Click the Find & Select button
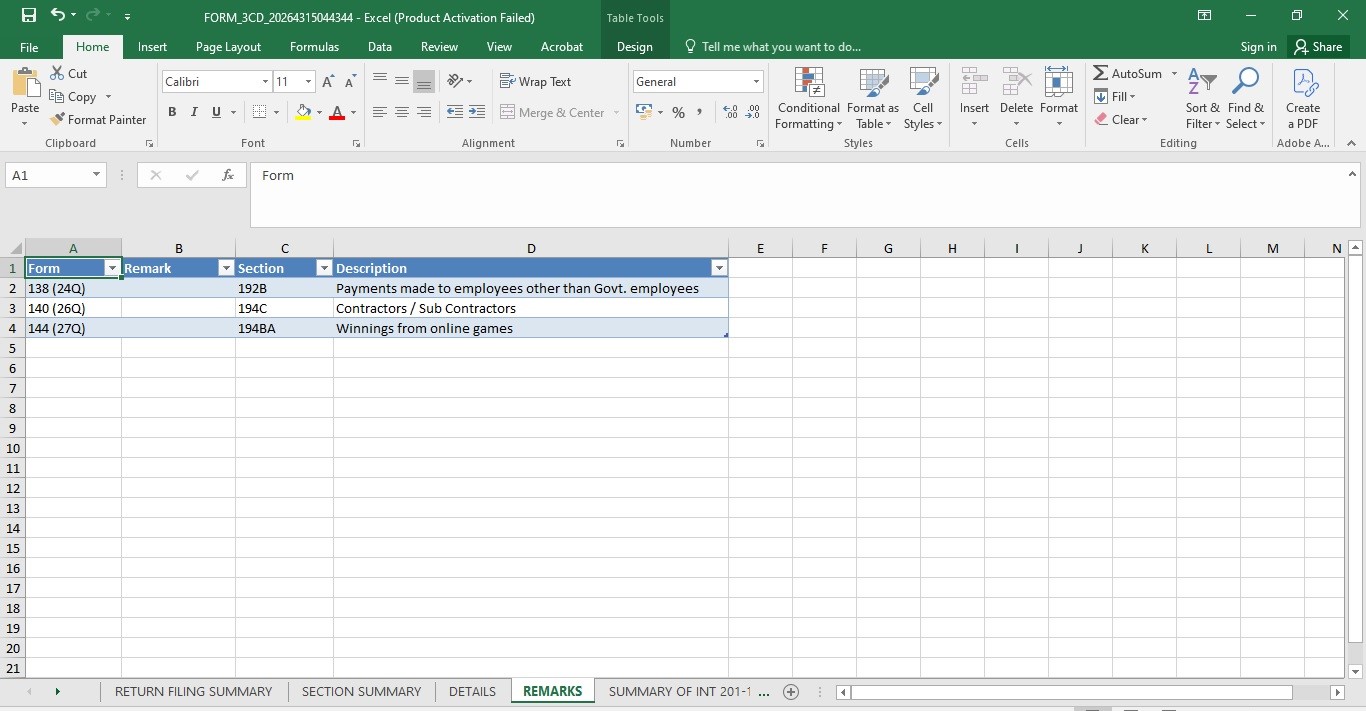 tap(1246, 99)
